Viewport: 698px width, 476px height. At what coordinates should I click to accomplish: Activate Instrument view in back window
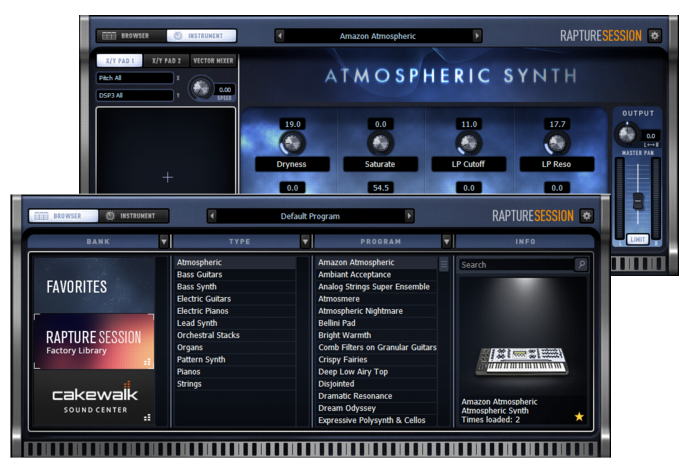coord(201,36)
